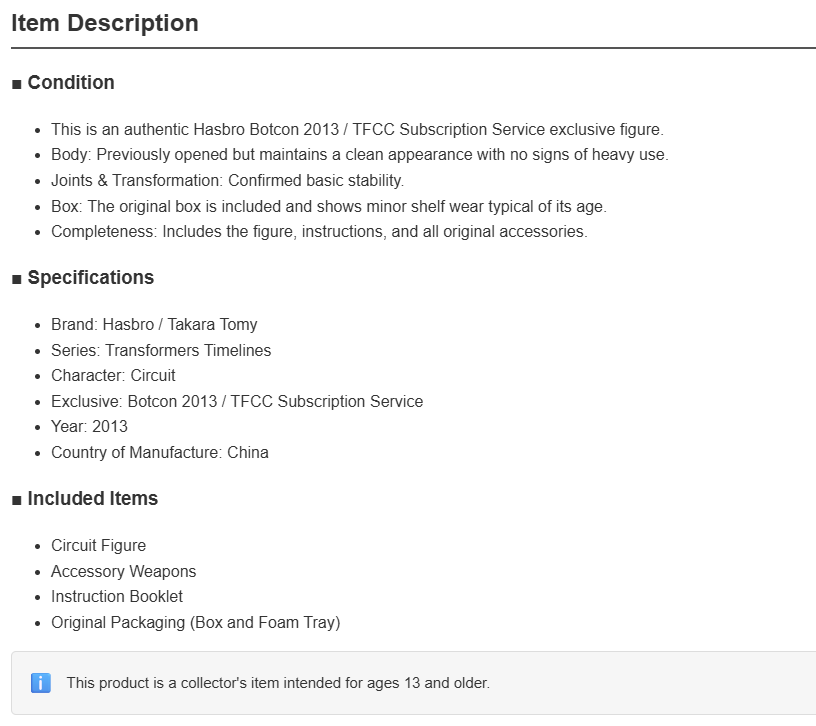Click the Box: original box included line
The height and width of the screenshot is (726, 816).
[x=329, y=207]
